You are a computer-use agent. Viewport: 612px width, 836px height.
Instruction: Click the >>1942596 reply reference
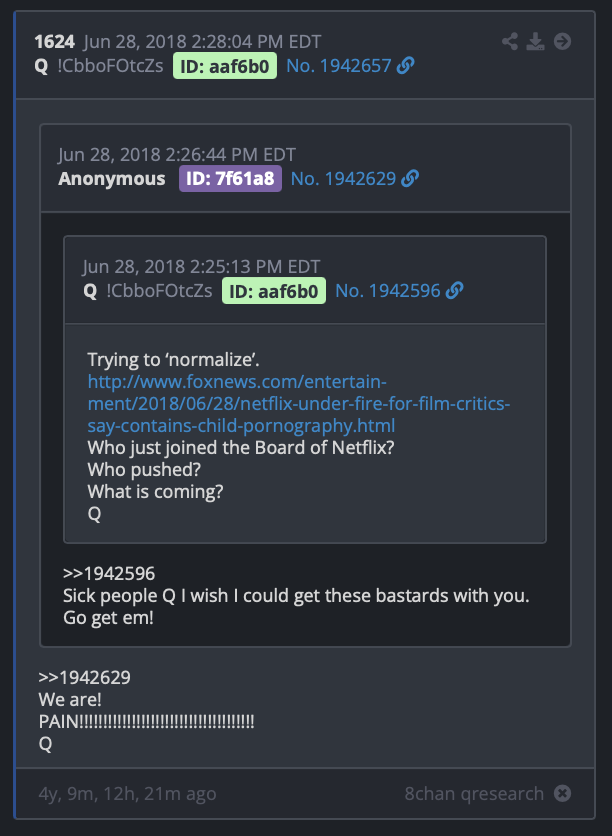(x=109, y=574)
